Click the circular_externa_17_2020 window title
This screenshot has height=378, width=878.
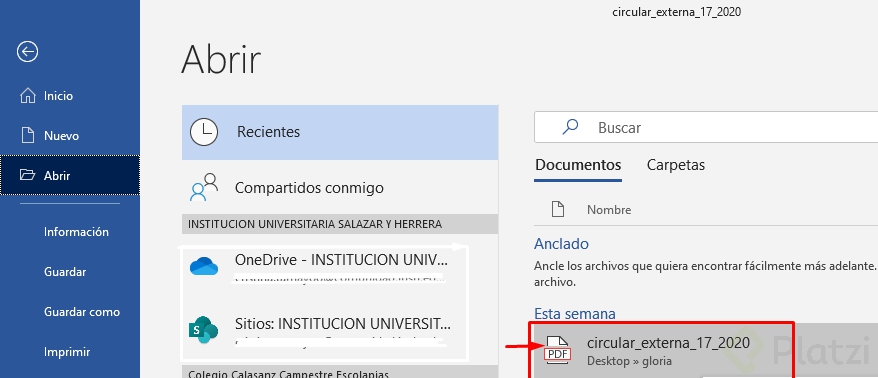pyautogui.click(x=676, y=12)
